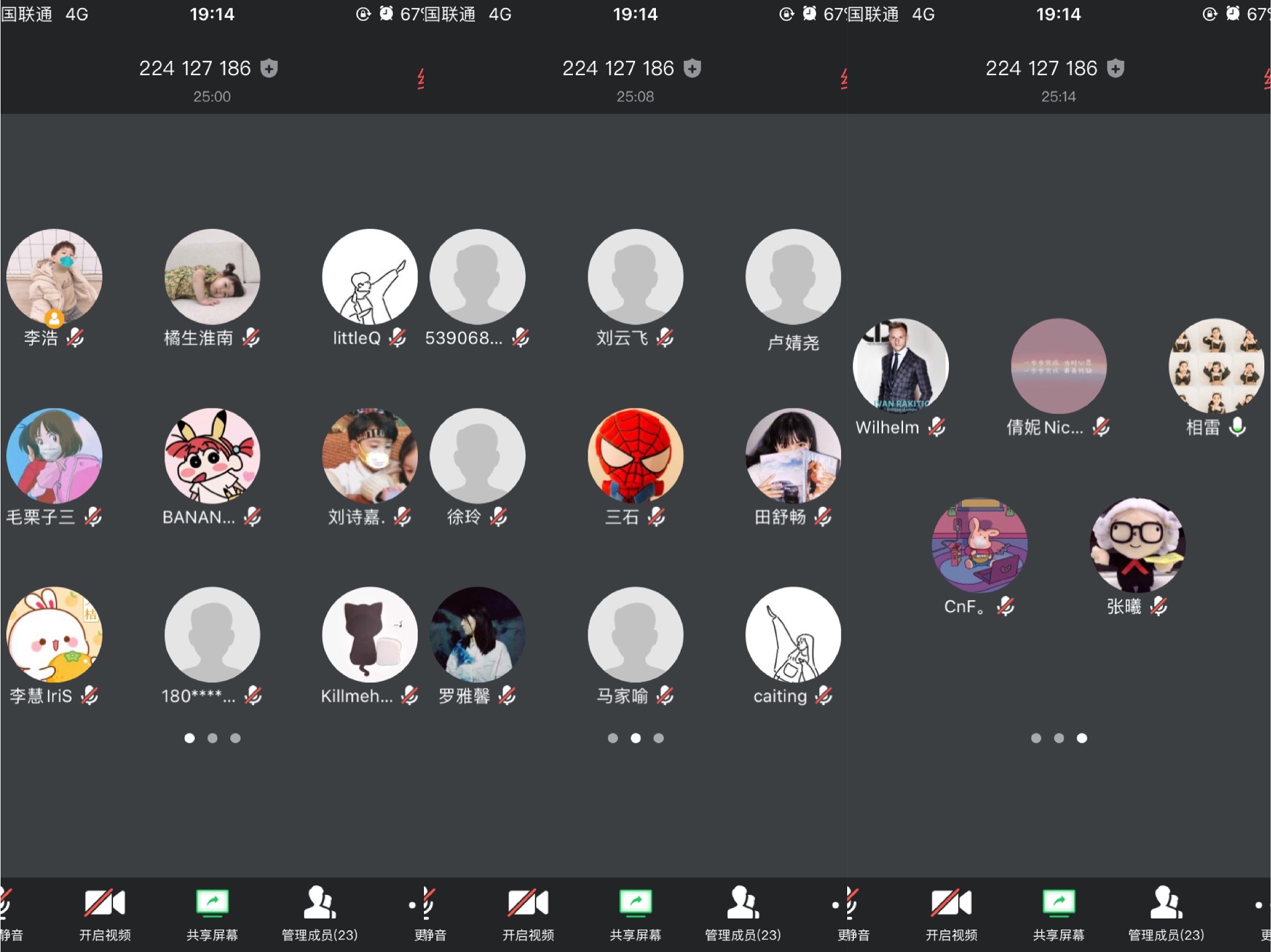Tap 共享屏幕 in the 25:08 screen toolbar
The width and height of the screenshot is (1271, 952).
click(x=635, y=915)
